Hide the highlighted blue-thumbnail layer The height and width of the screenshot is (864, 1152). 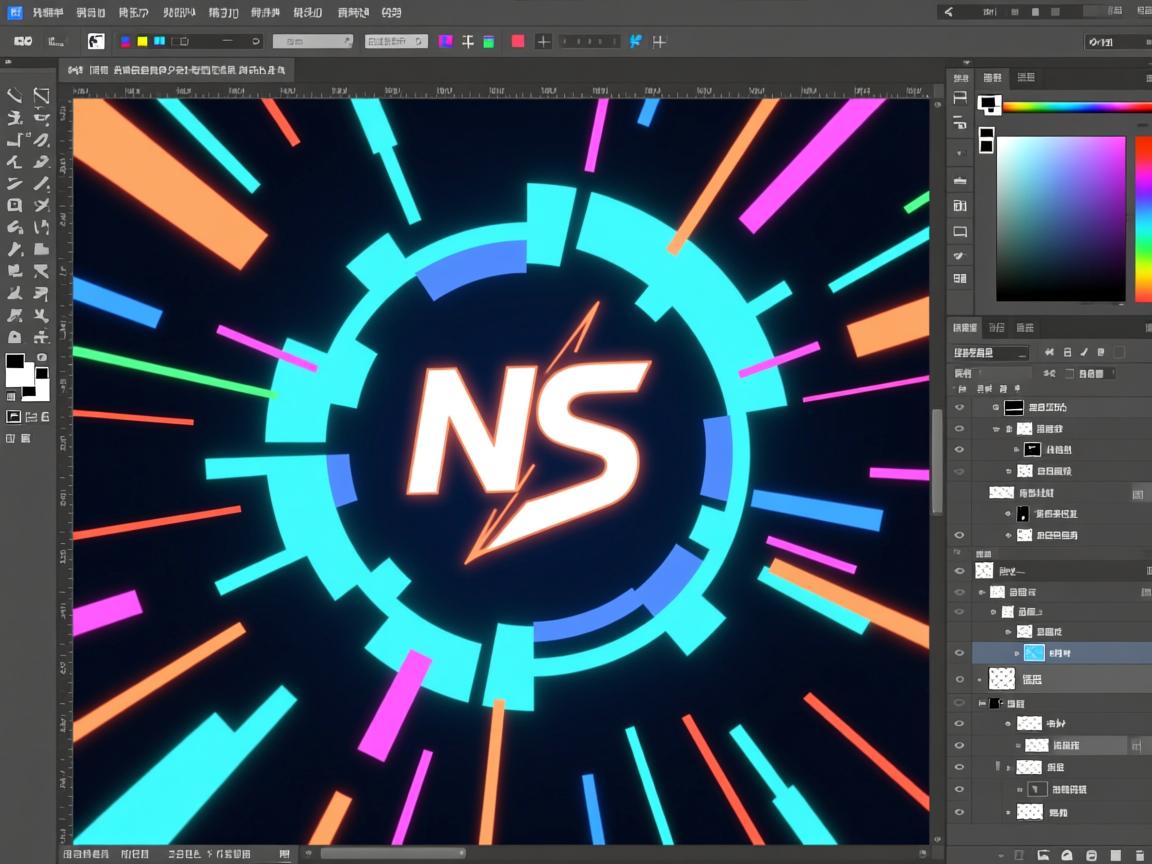click(x=960, y=653)
